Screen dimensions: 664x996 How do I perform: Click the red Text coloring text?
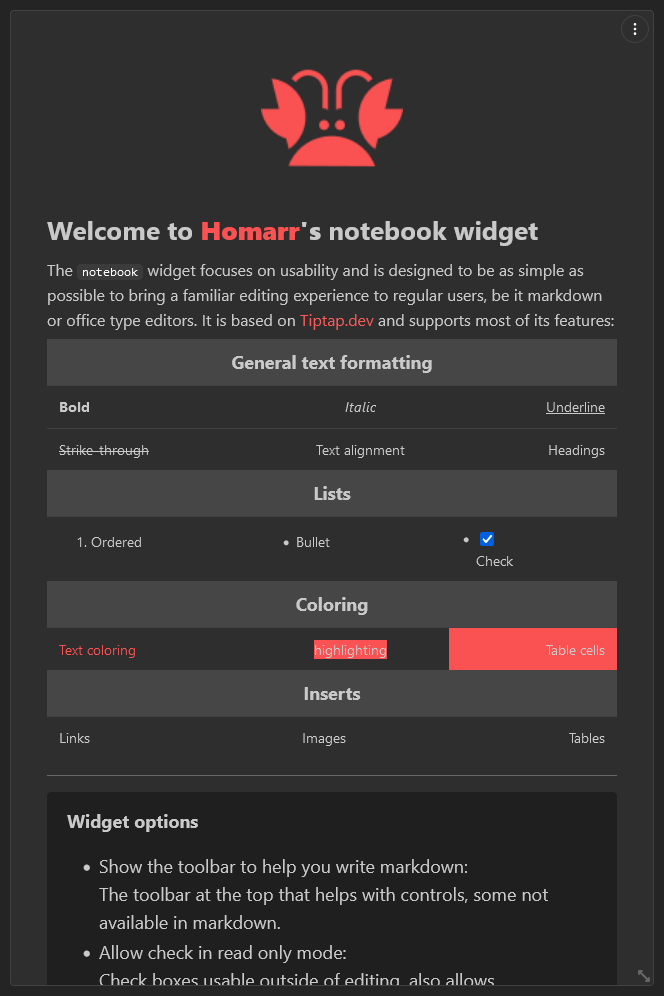97,650
